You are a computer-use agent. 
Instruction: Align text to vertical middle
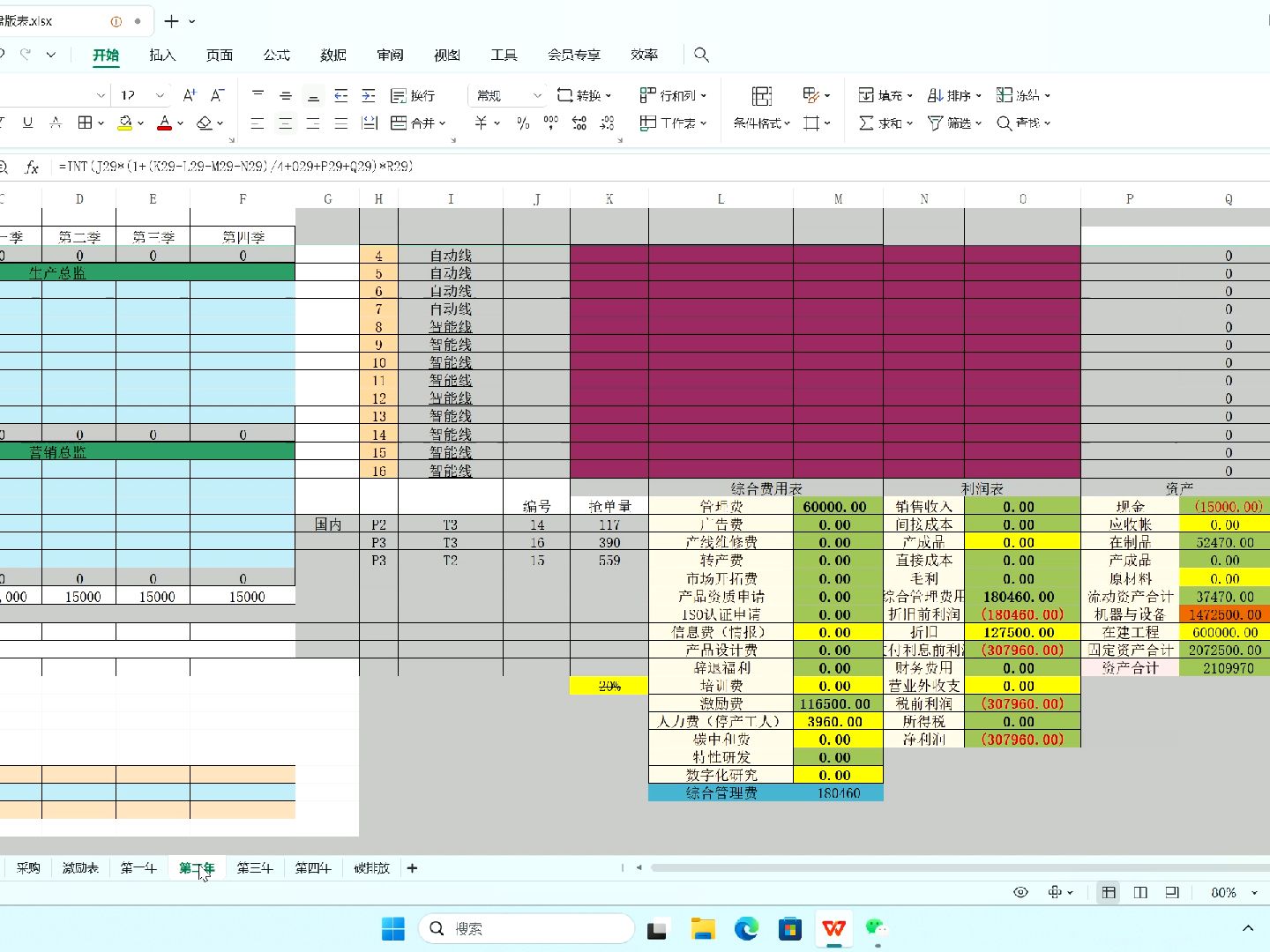pyautogui.click(x=286, y=95)
